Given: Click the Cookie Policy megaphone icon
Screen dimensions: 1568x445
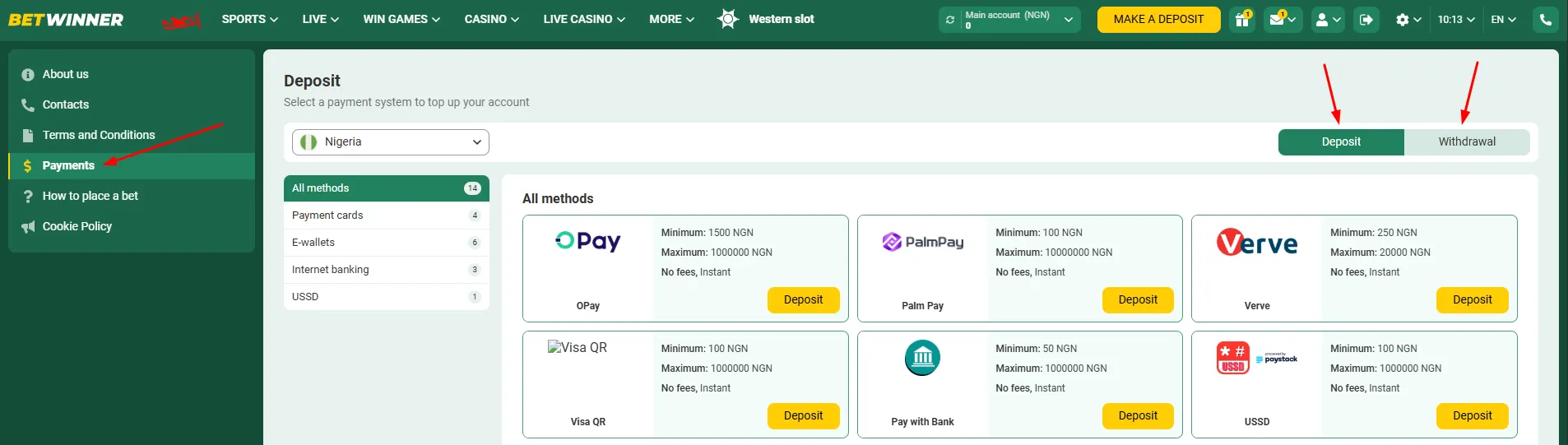Looking at the screenshot, I should [28, 226].
